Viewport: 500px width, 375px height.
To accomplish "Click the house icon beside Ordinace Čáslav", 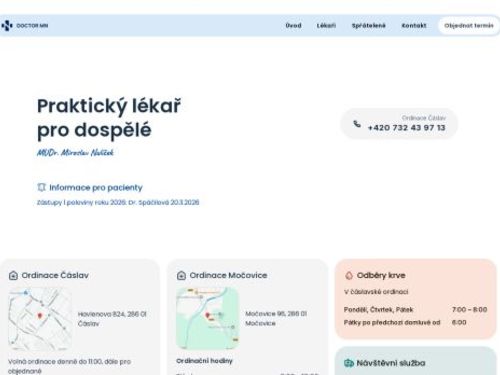I will [x=13, y=275].
